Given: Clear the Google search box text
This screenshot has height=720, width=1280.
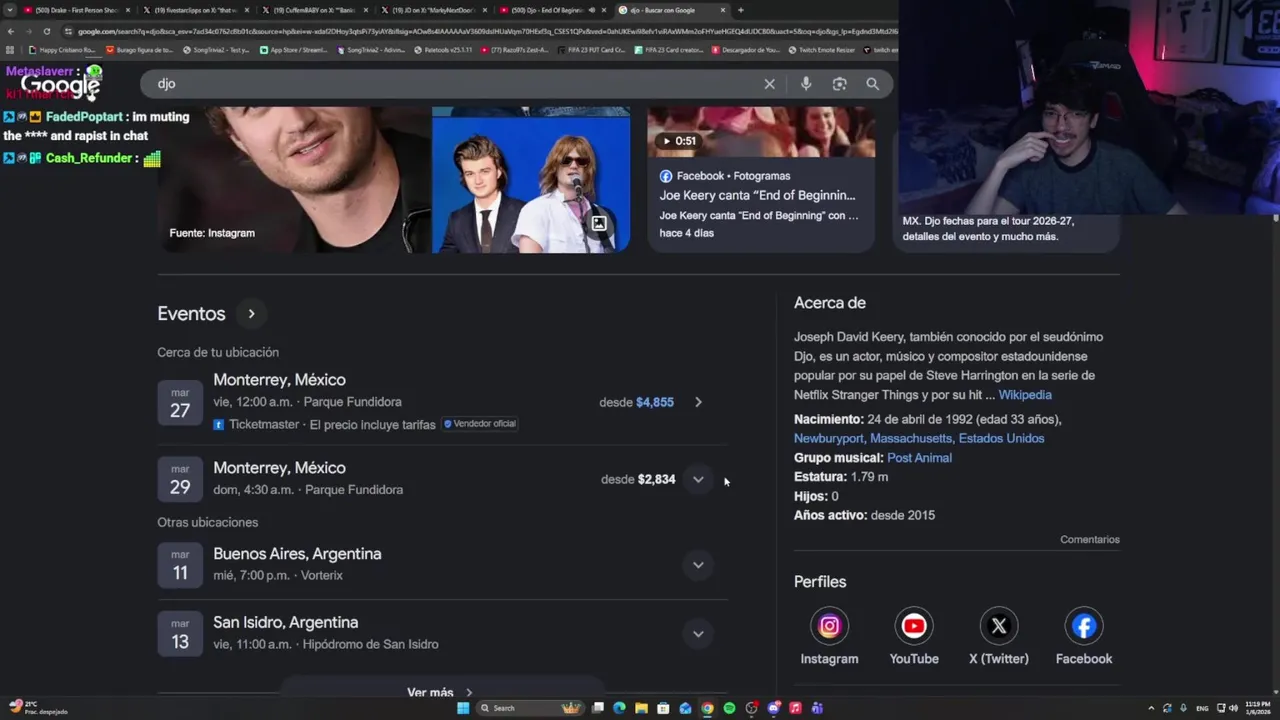Looking at the screenshot, I should tap(769, 84).
